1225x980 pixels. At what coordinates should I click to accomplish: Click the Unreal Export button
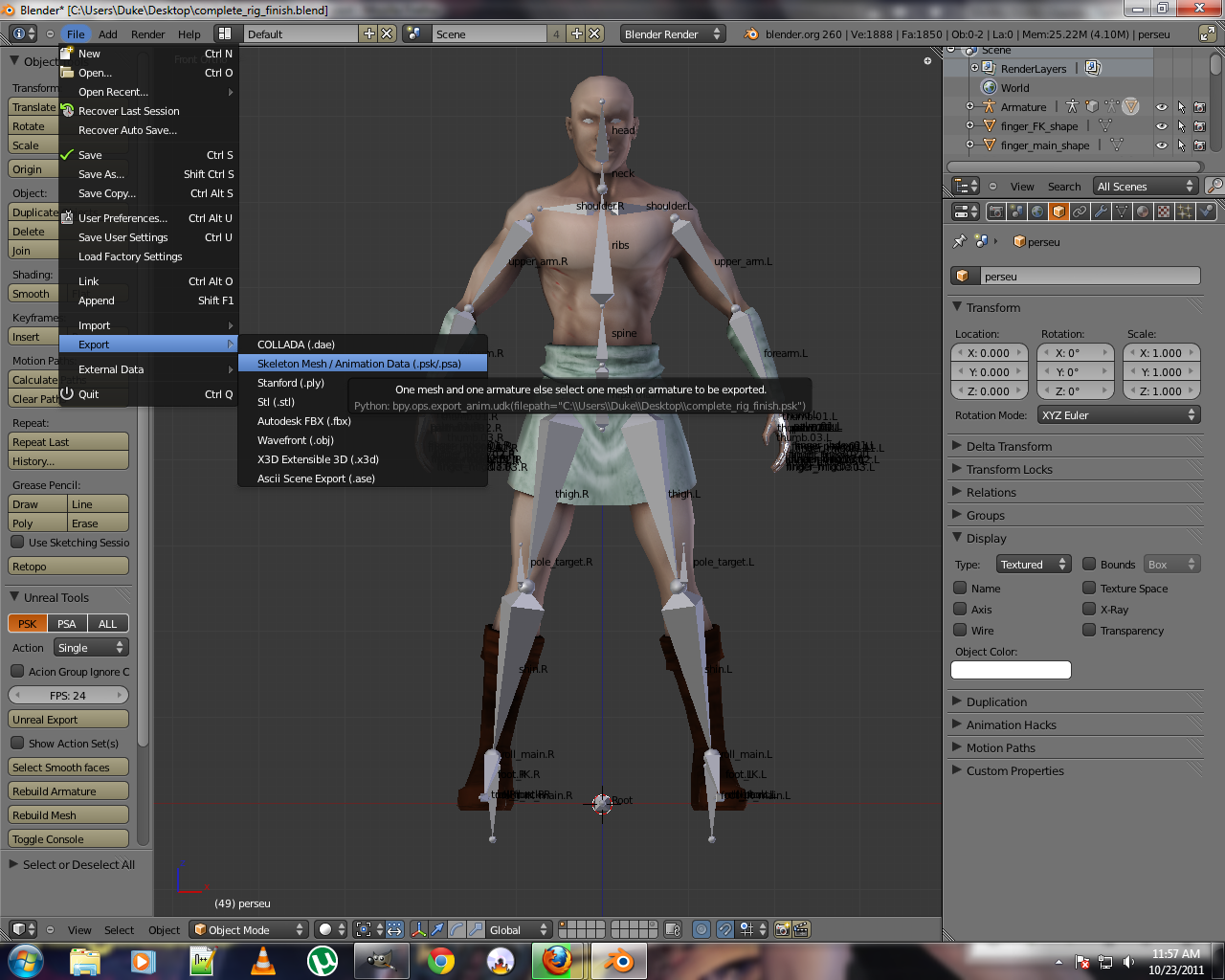[x=68, y=720]
